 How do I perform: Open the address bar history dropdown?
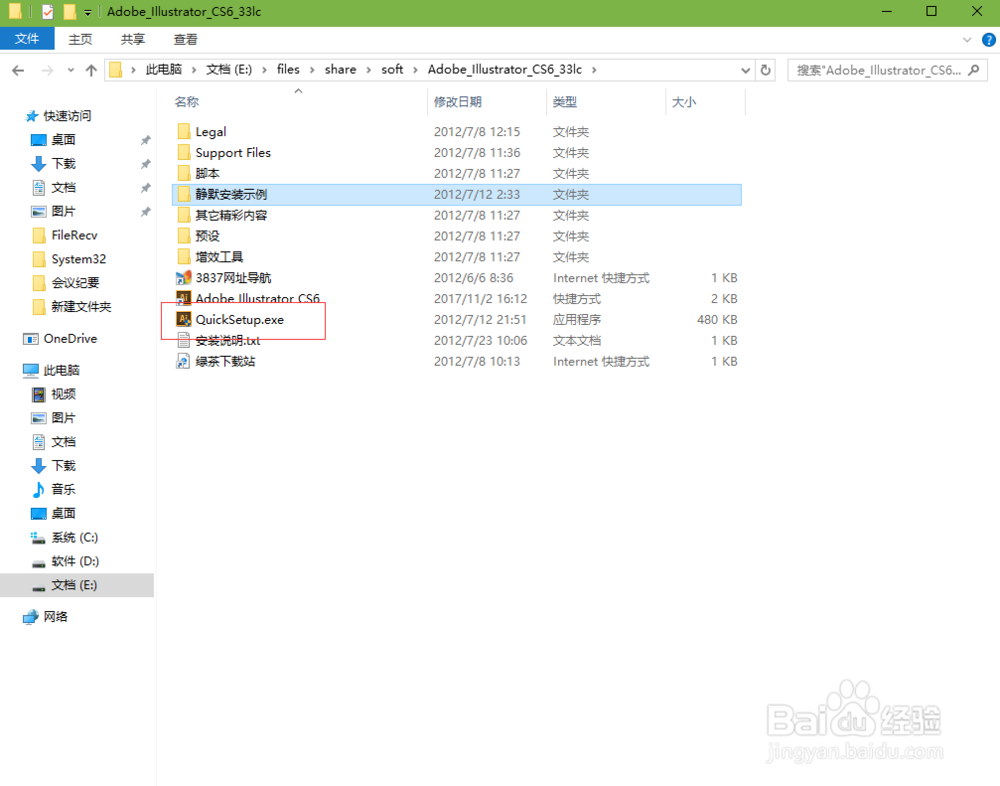[745, 70]
